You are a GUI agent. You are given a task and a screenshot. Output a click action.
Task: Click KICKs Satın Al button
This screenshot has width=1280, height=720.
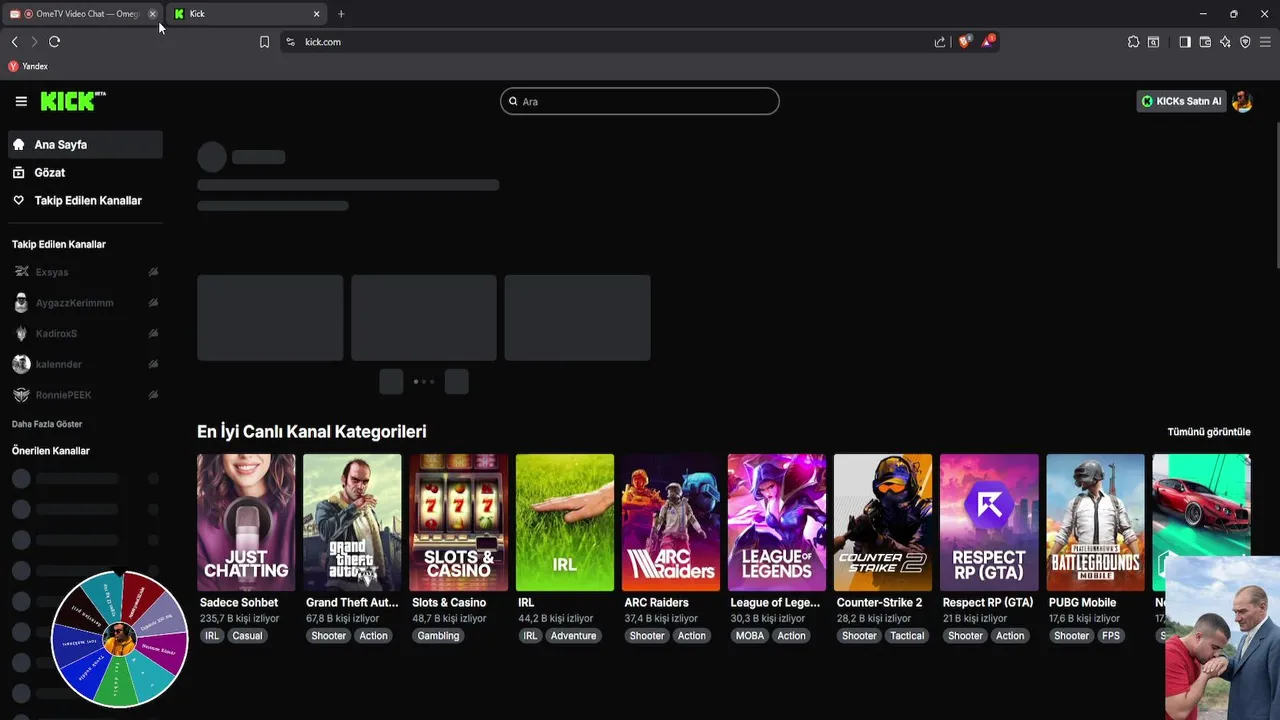pyautogui.click(x=1181, y=101)
